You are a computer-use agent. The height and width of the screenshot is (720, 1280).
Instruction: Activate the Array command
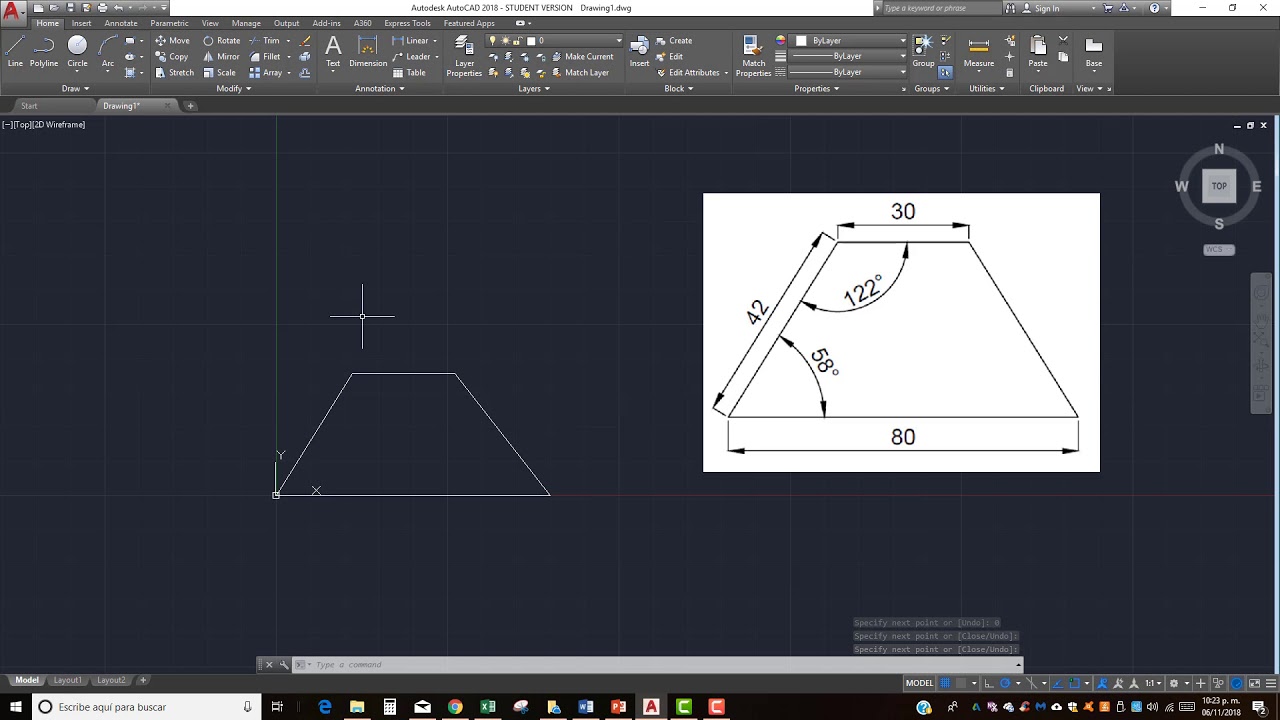(266, 73)
